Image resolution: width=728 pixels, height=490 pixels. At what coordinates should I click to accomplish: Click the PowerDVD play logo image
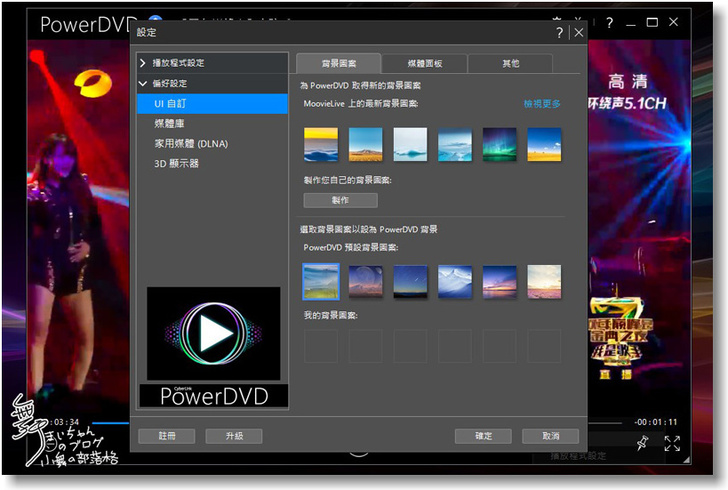tap(214, 335)
